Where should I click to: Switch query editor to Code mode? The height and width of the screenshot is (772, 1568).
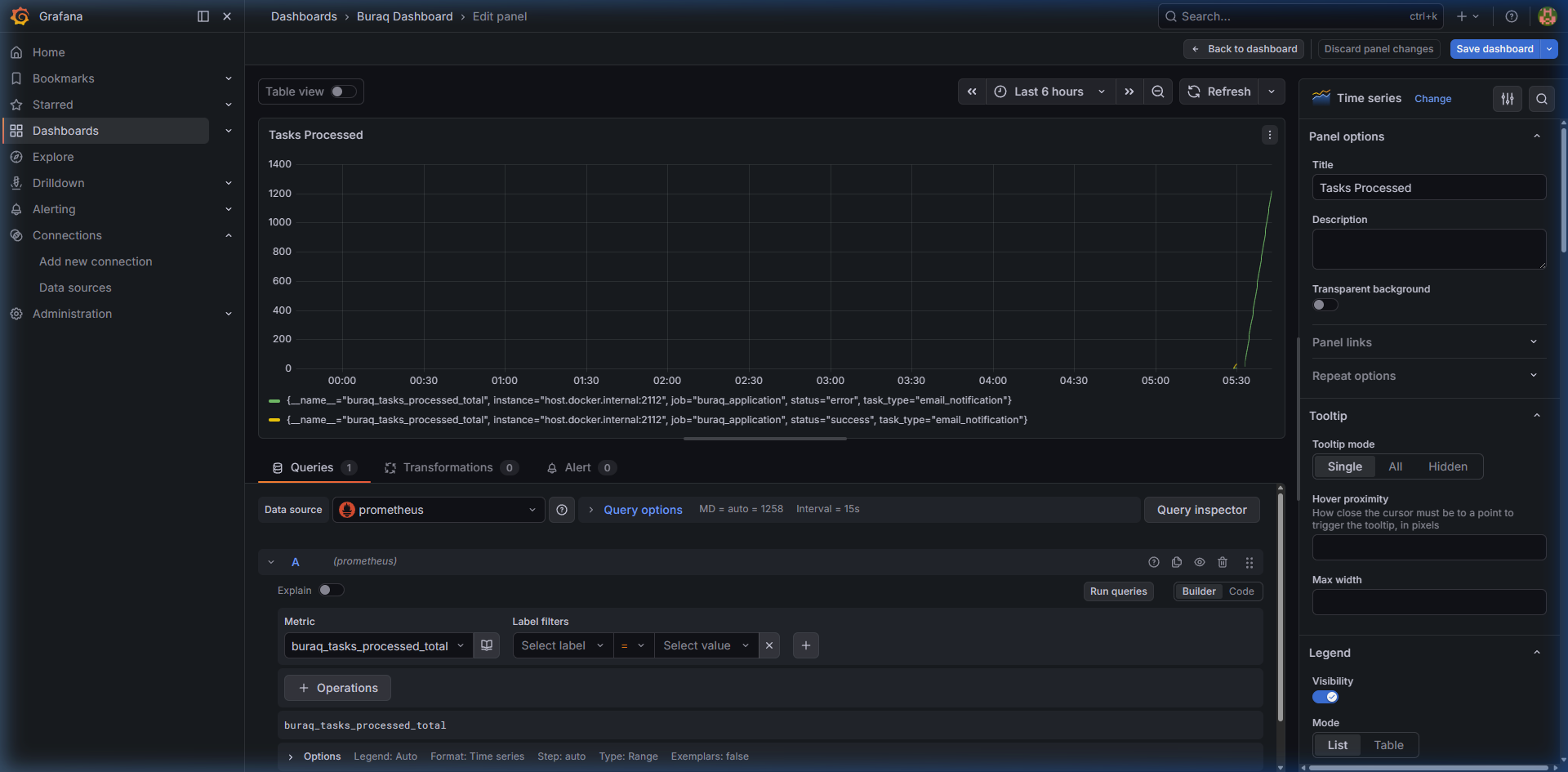coord(1241,591)
